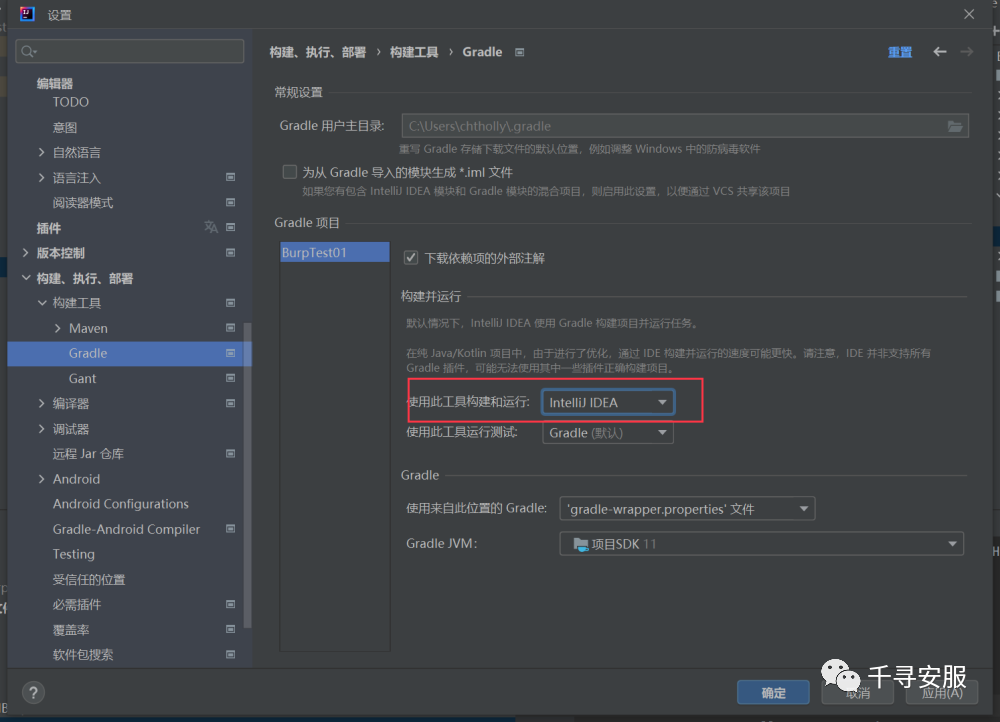Select Android Configurations settings page
1000x722 pixels.
[121, 504]
